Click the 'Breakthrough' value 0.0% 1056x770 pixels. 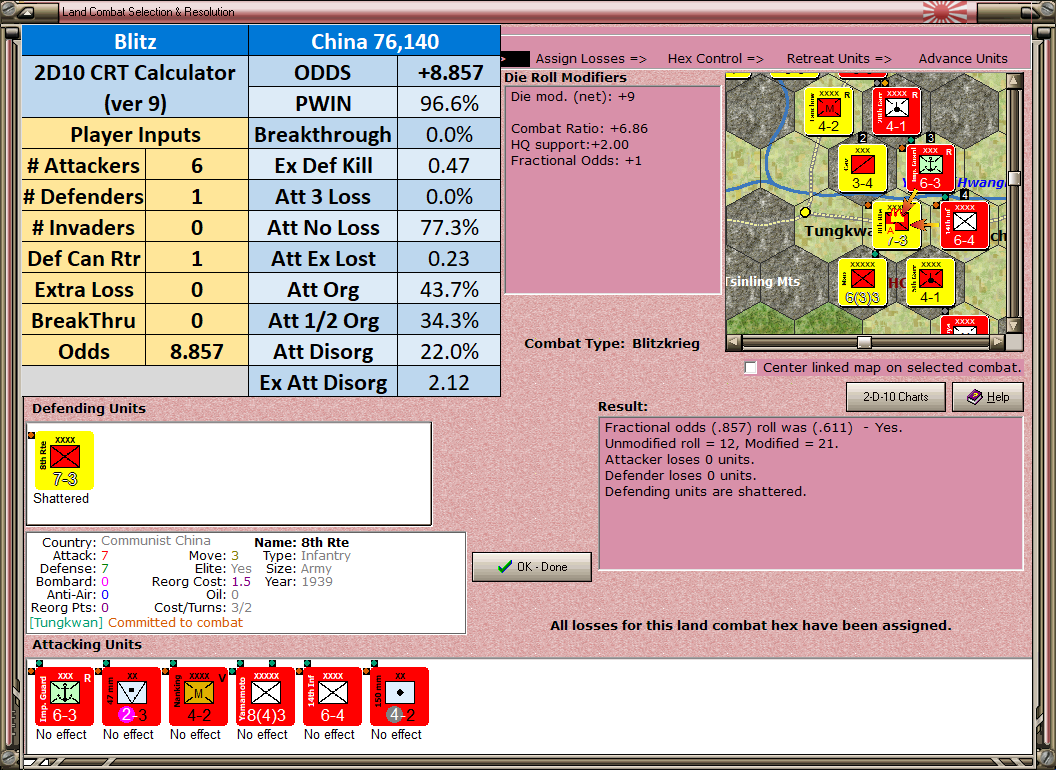pyautogui.click(x=449, y=135)
